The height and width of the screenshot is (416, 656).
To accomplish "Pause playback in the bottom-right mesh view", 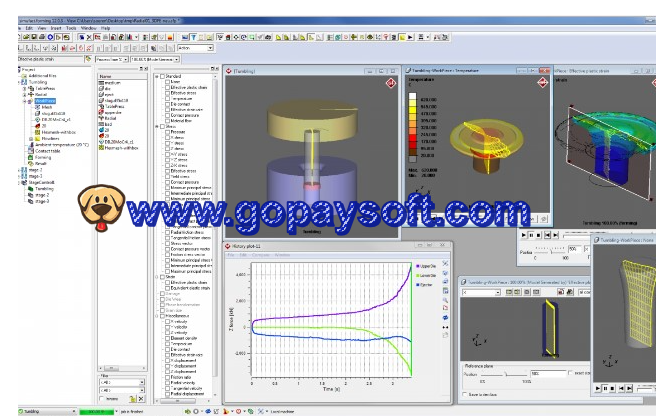I will click(x=605, y=389).
